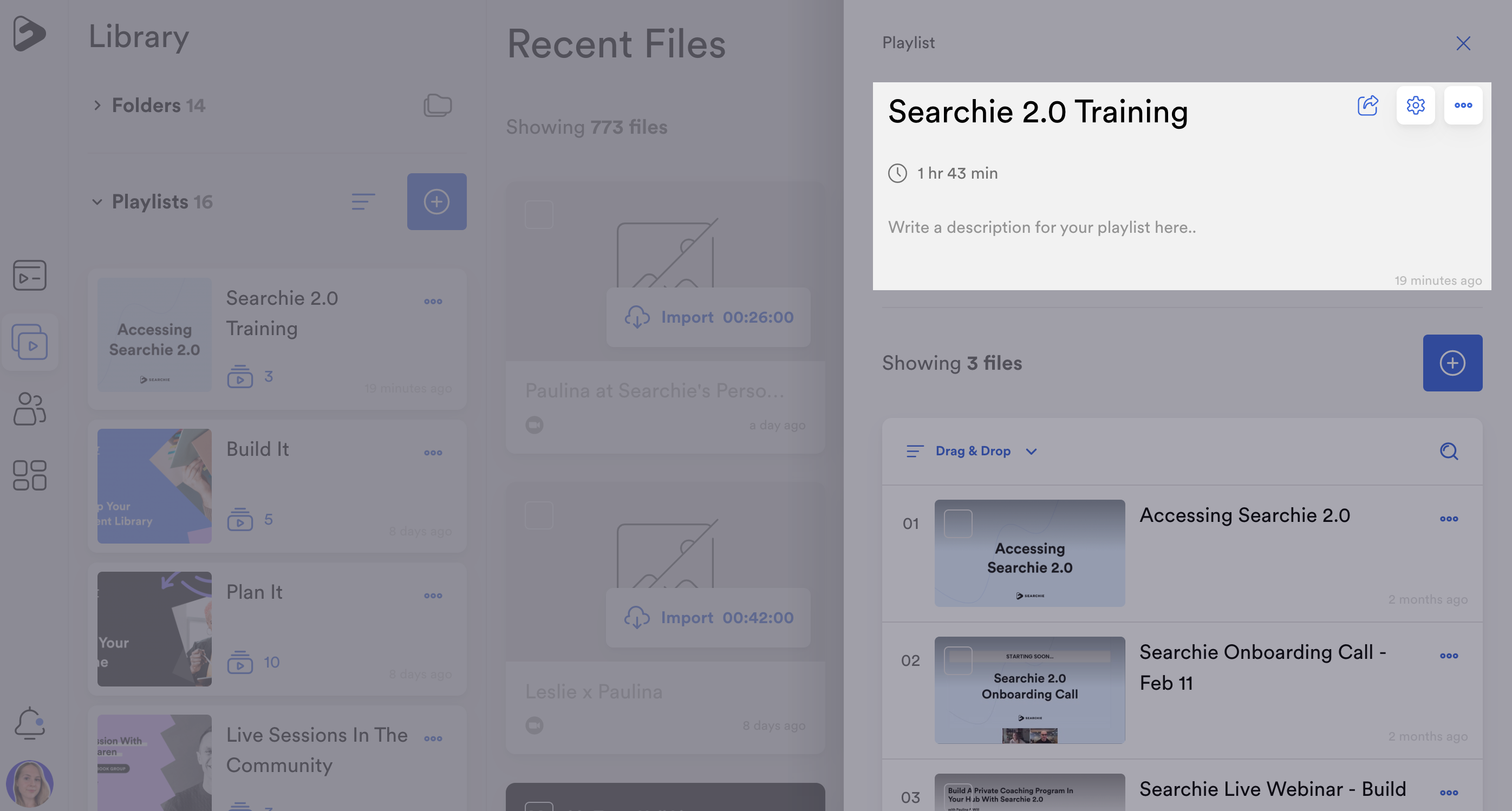Click 'Showing 773 files' text
Image resolution: width=1512 pixels, height=811 pixels.
(x=586, y=127)
